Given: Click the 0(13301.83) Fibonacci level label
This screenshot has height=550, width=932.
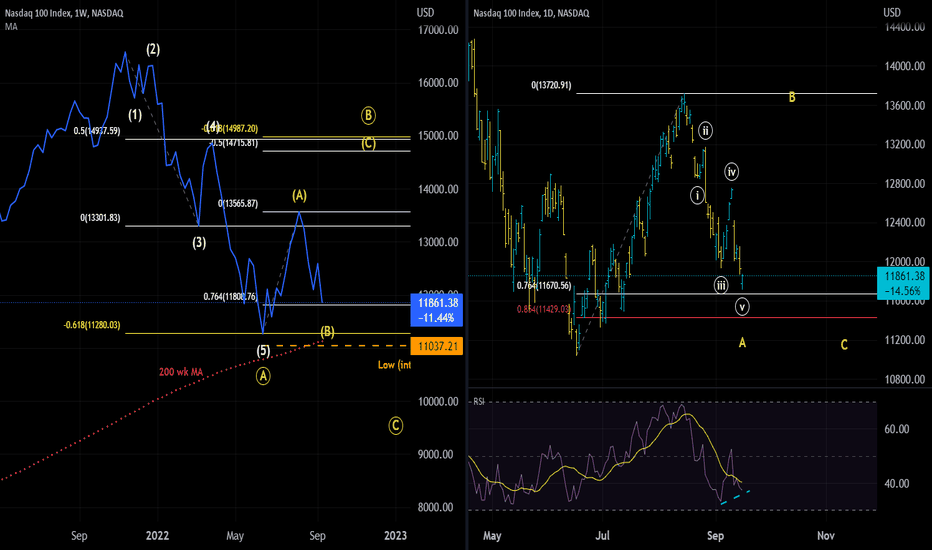Looking at the screenshot, I should [100, 218].
